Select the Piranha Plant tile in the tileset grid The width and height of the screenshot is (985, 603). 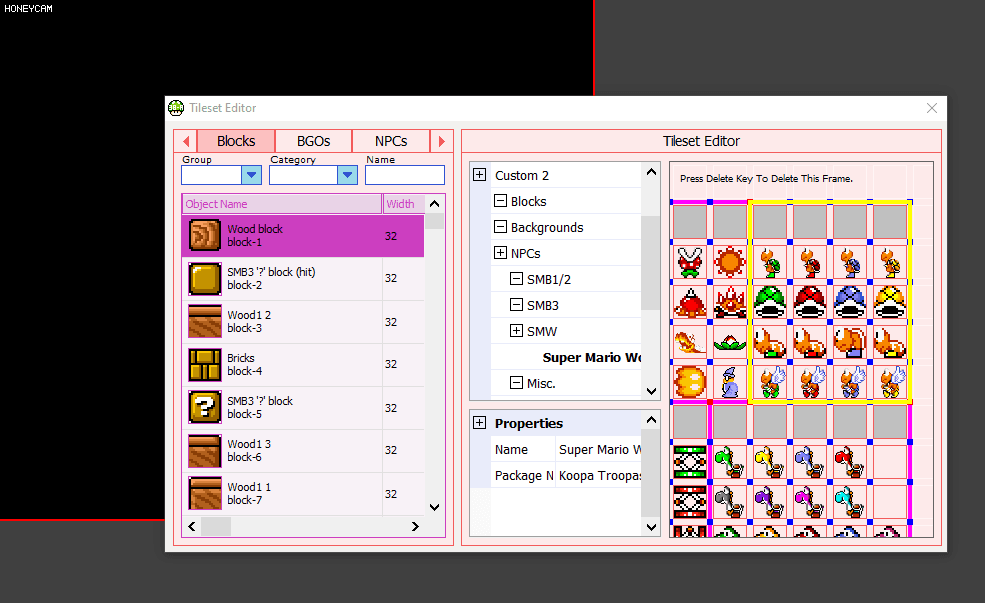(690, 263)
